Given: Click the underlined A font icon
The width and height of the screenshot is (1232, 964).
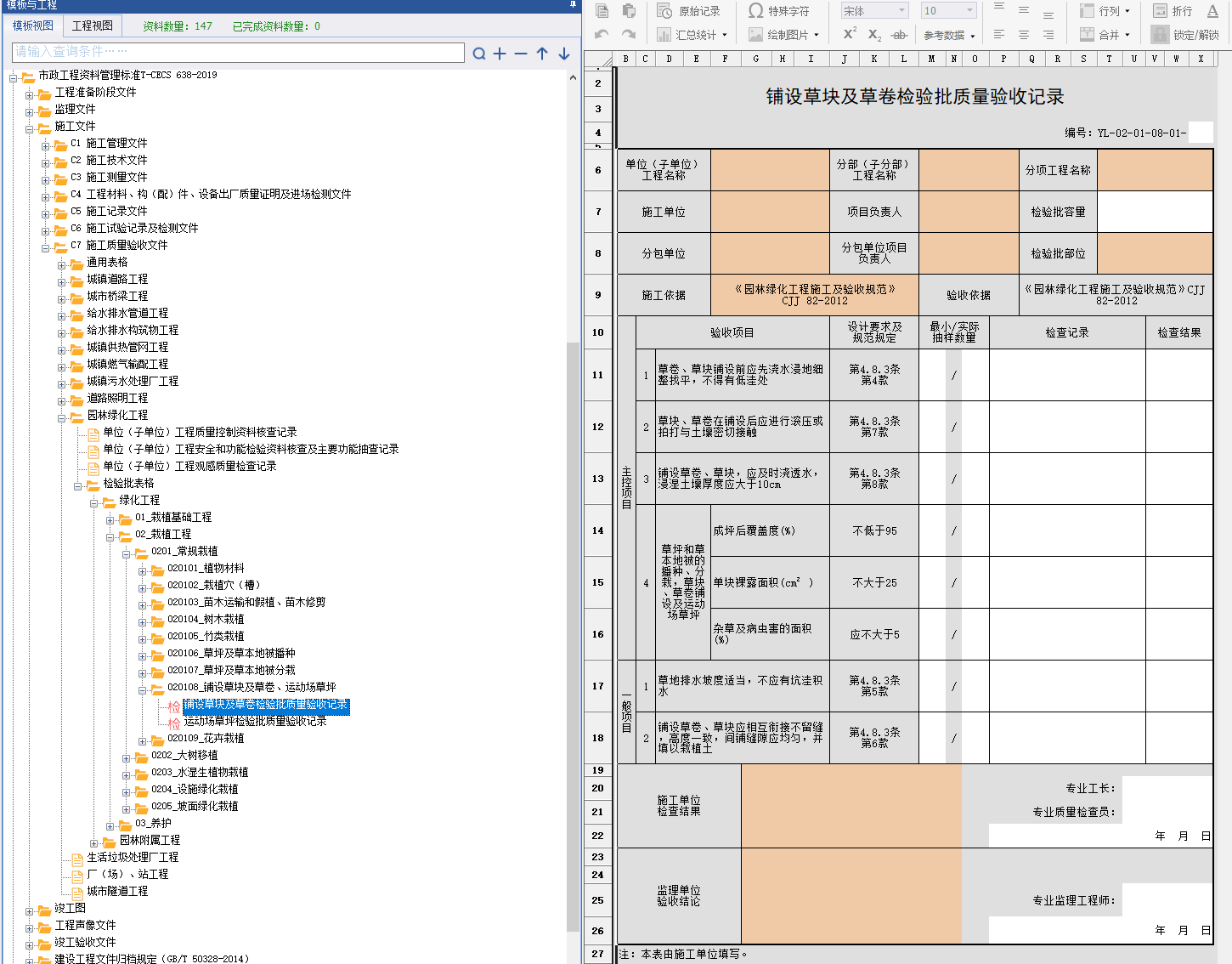Looking at the screenshot, I should point(1212,11).
